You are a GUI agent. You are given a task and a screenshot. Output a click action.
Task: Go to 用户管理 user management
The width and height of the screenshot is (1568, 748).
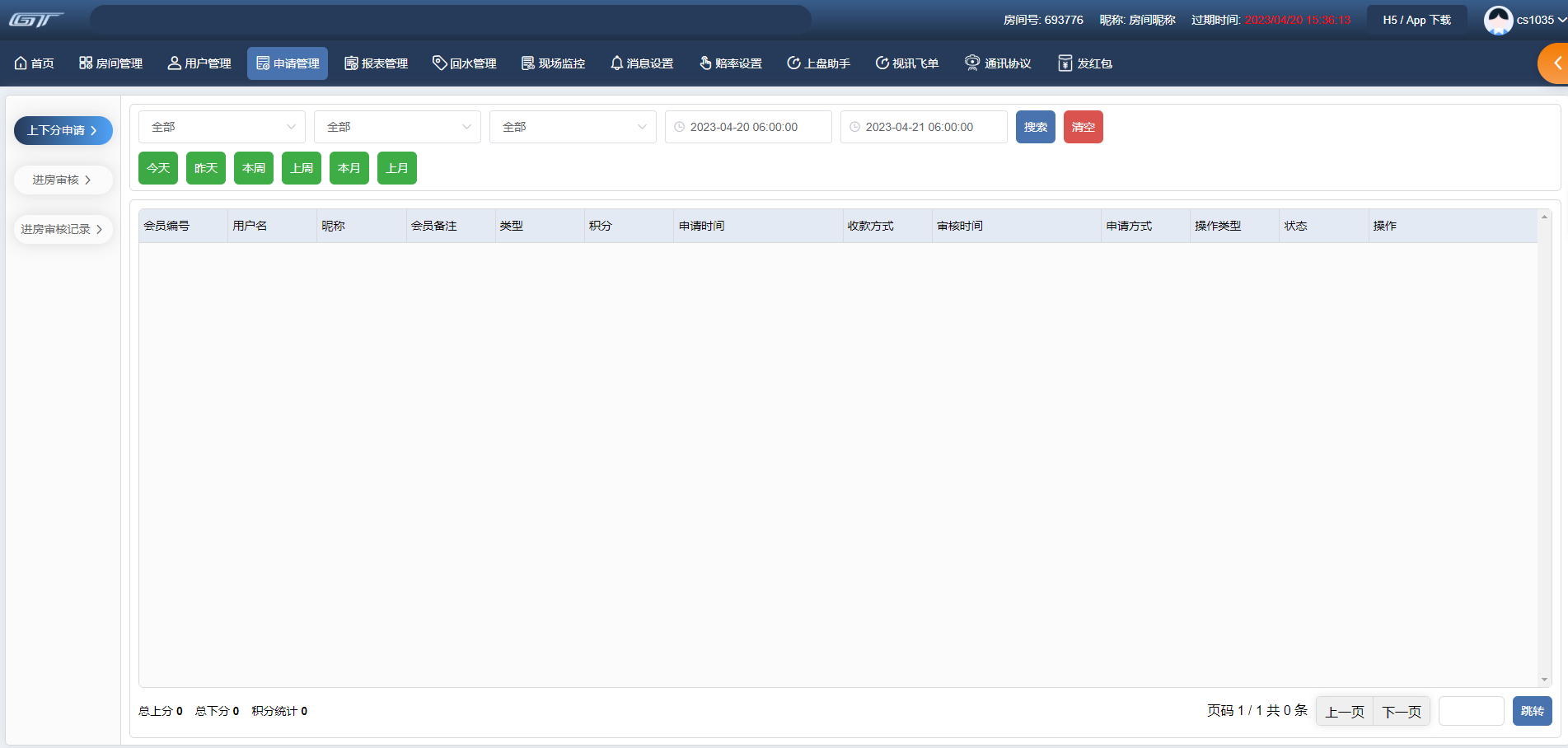199,63
